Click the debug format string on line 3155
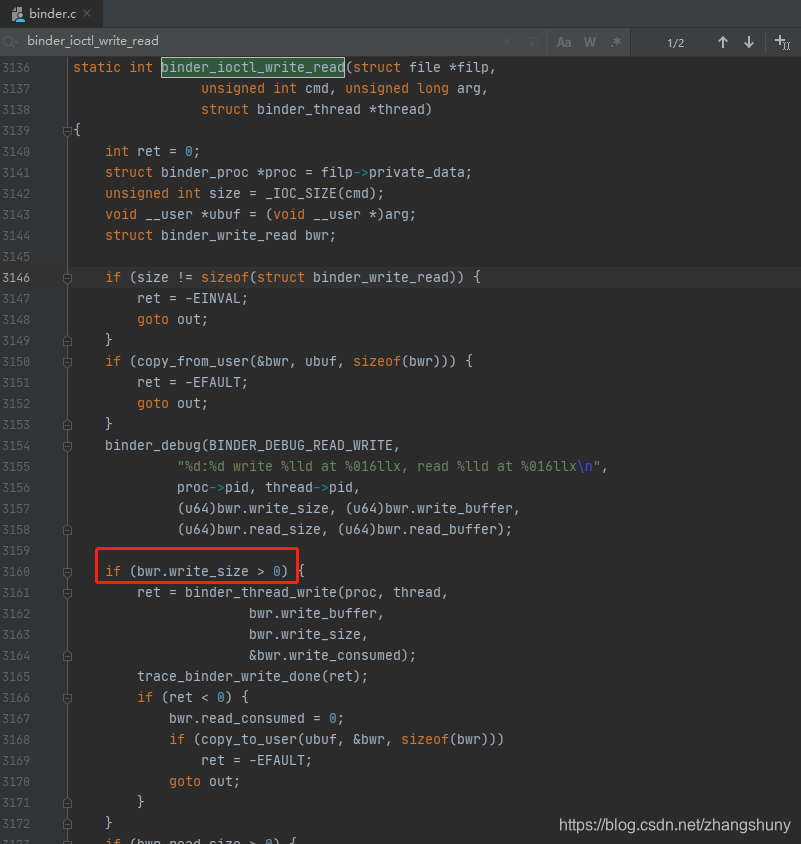The width and height of the screenshot is (801, 844). click(389, 466)
